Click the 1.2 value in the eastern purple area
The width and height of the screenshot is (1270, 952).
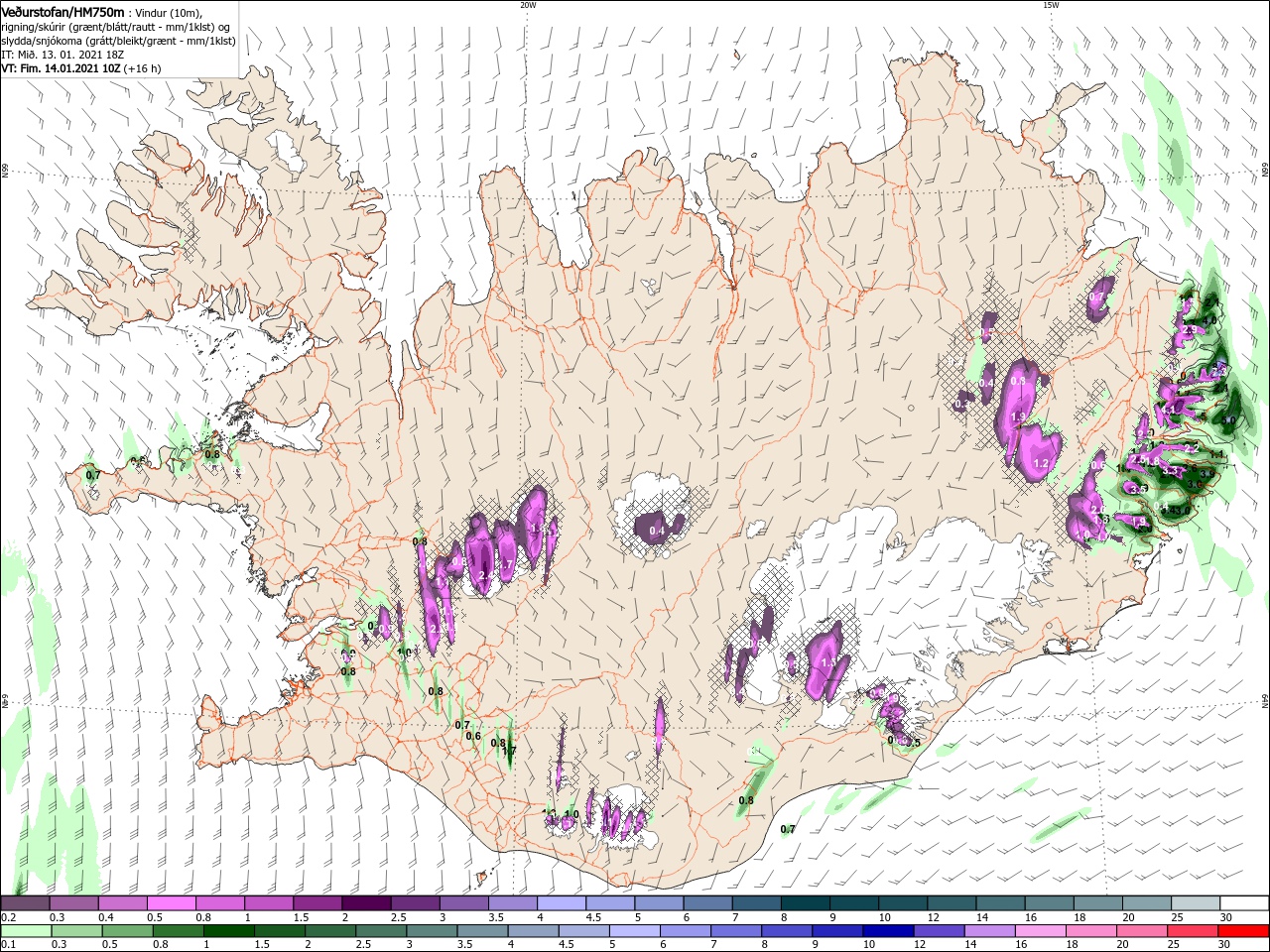tap(1042, 463)
